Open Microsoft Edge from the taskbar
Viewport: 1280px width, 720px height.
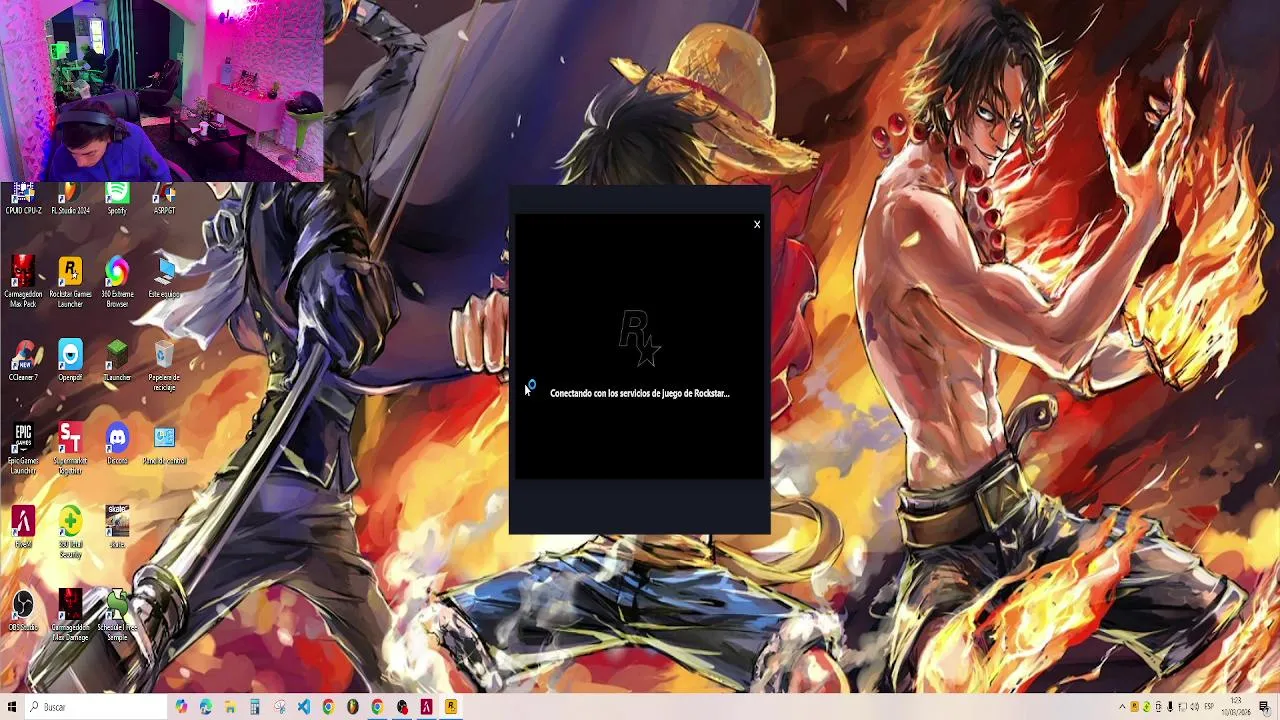[x=206, y=707]
